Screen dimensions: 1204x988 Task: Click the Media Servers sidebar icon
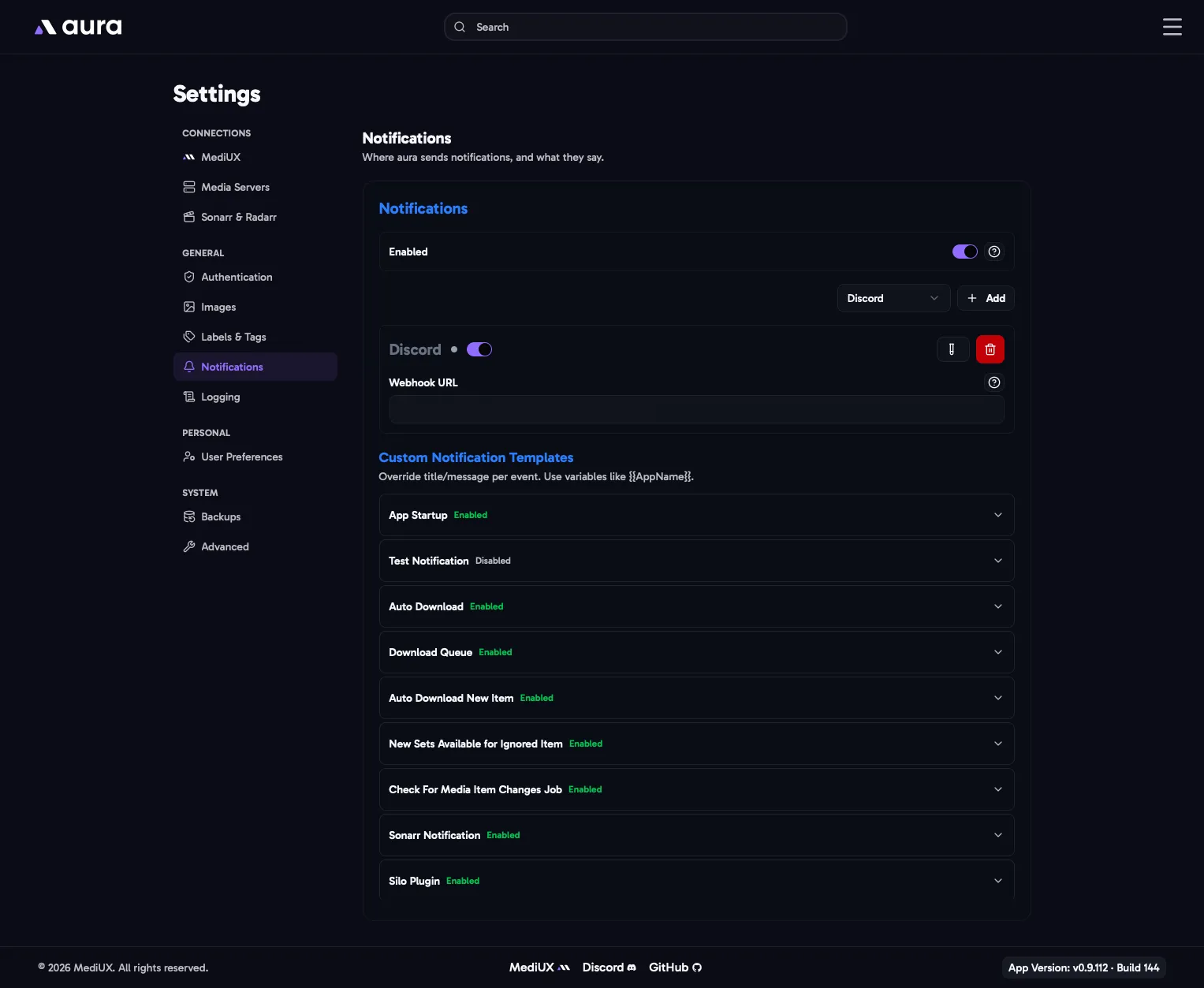(189, 187)
